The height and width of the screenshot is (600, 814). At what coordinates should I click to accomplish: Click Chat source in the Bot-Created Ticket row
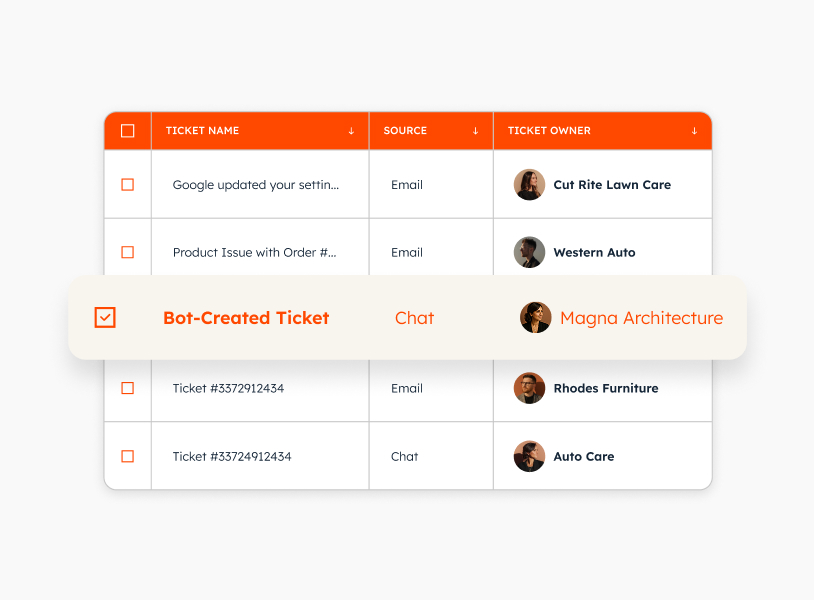coord(414,318)
